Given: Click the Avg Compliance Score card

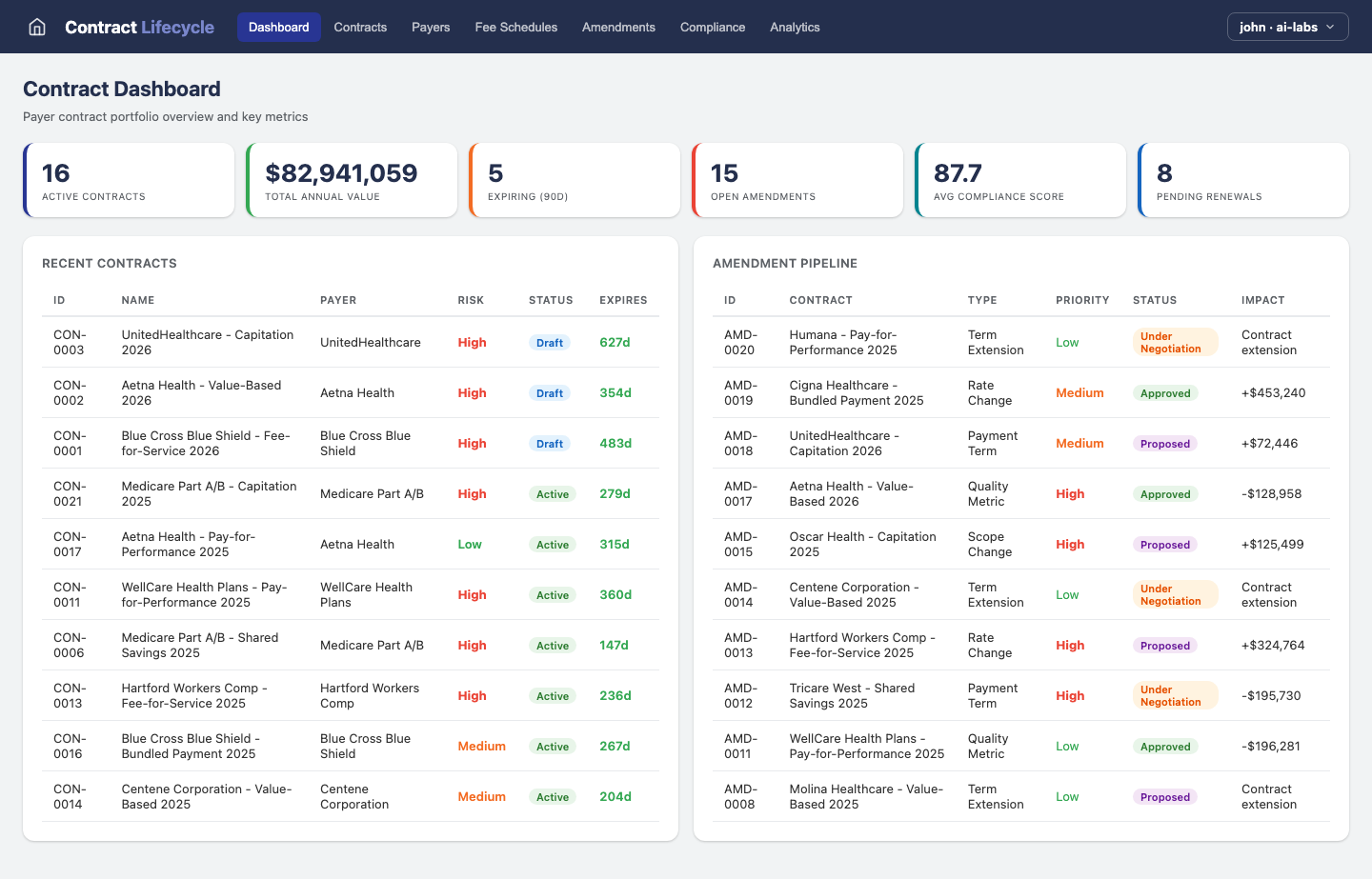Looking at the screenshot, I should pos(1020,179).
